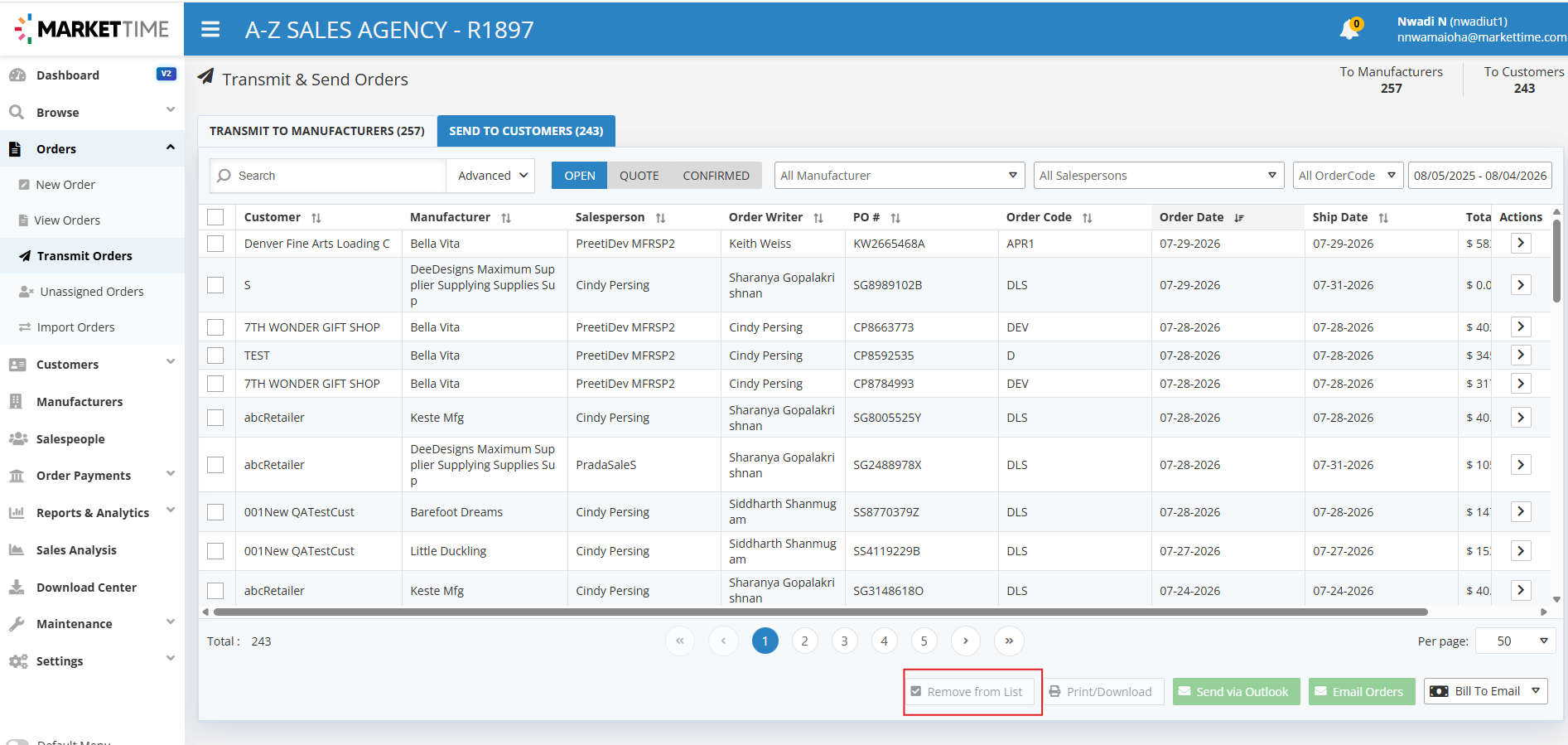Open actions arrow for PO CP8663773

click(1521, 327)
